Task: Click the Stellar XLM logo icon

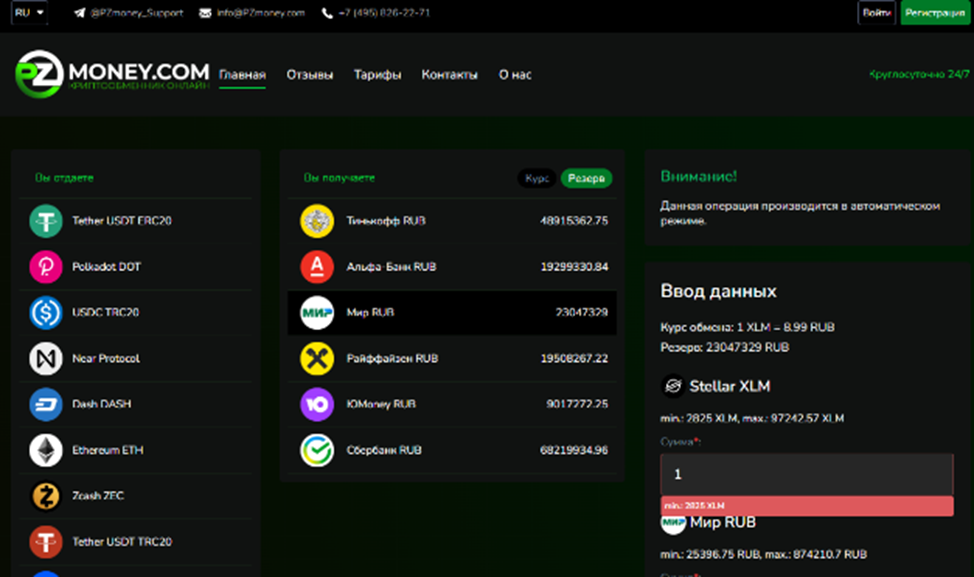Action: pos(673,386)
